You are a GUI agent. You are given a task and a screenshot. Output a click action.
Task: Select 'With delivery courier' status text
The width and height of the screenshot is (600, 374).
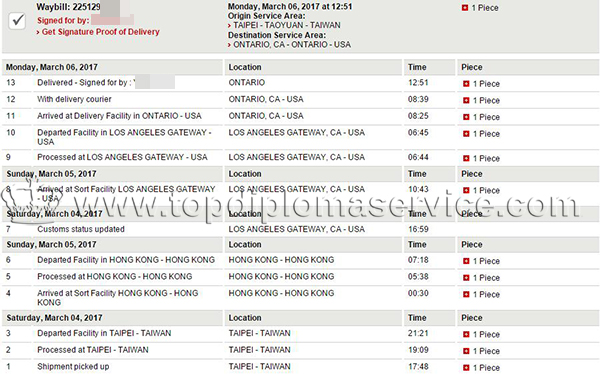[74, 100]
